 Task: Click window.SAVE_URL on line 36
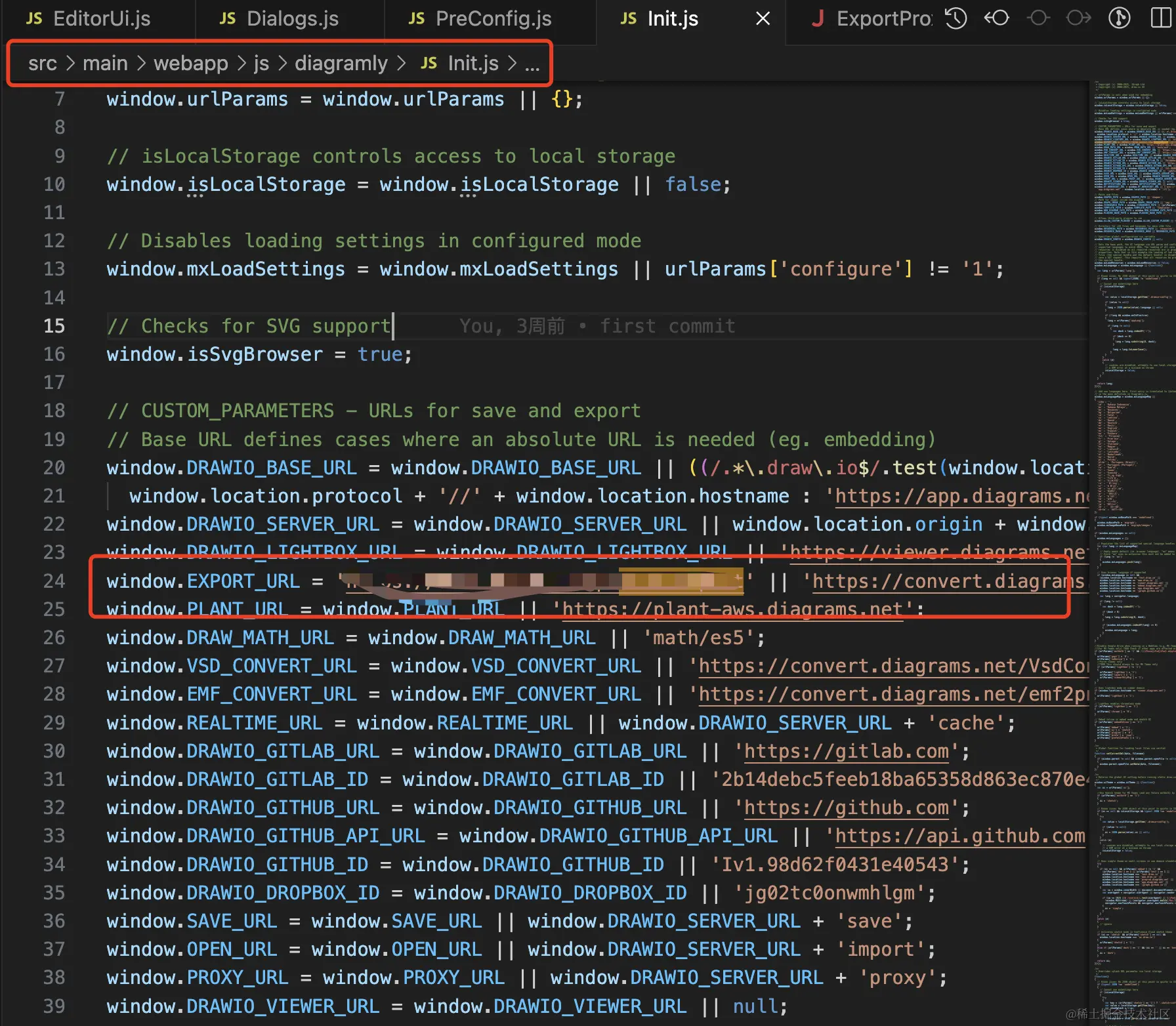(x=192, y=921)
